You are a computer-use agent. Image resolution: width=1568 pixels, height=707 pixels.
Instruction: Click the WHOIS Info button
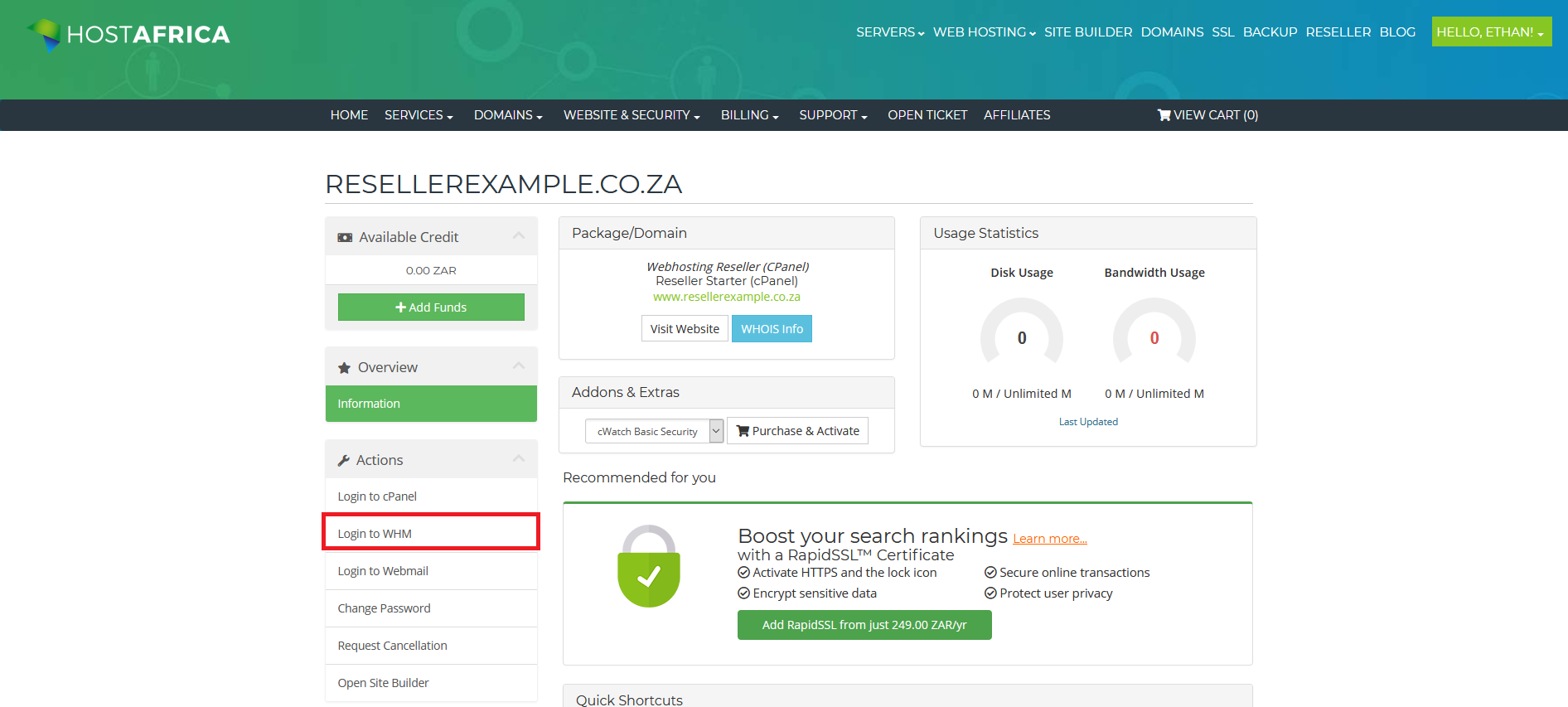coord(772,329)
